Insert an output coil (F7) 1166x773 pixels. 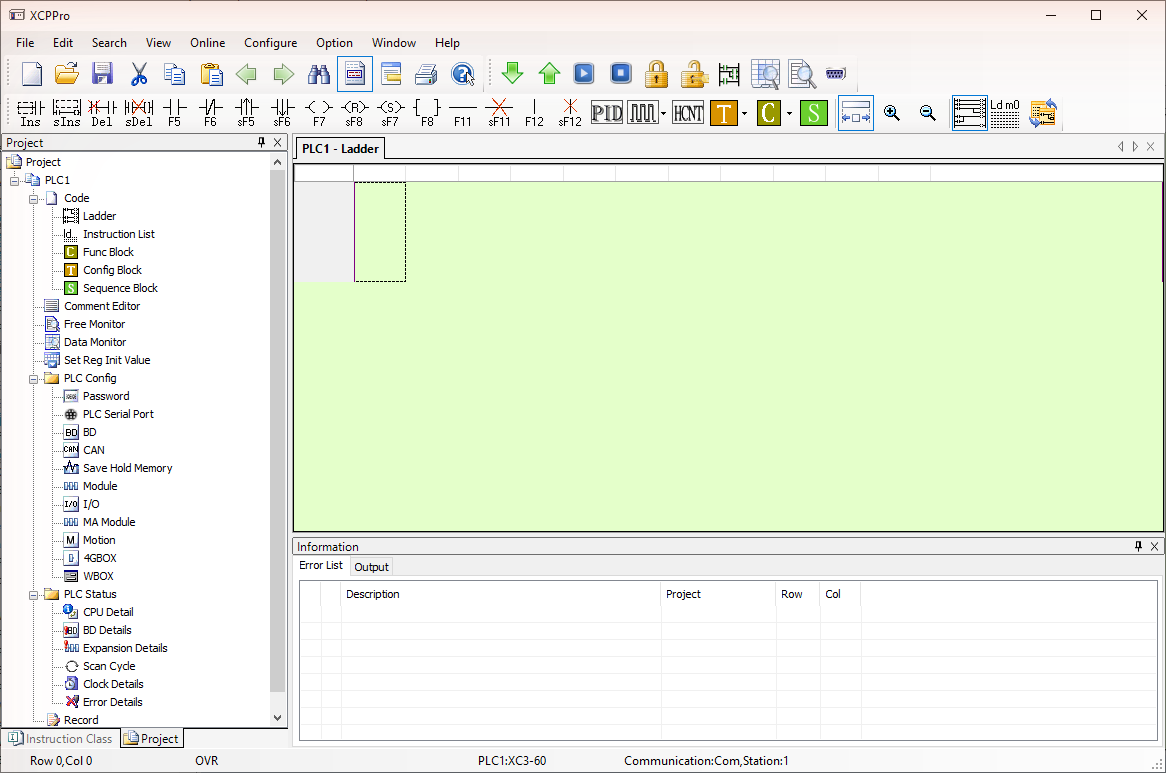tap(319, 113)
